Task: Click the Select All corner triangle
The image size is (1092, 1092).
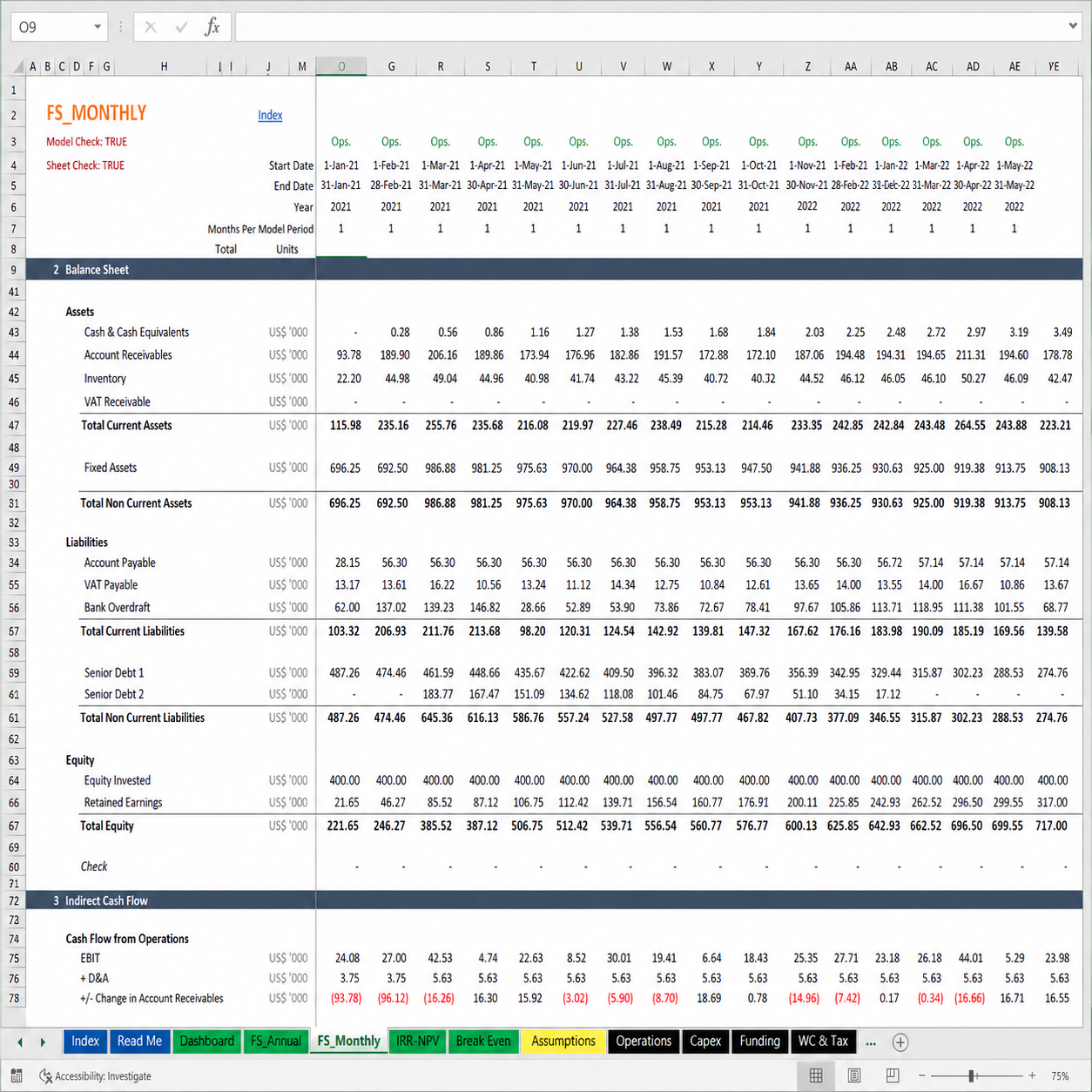Action: coord(17,67)
